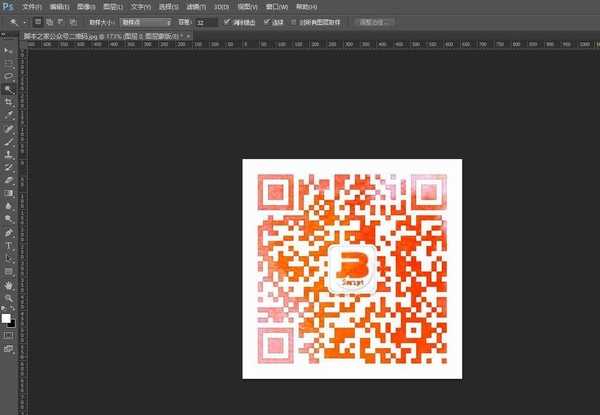
Task: Select the Brush tool
Action: point(8,142)
